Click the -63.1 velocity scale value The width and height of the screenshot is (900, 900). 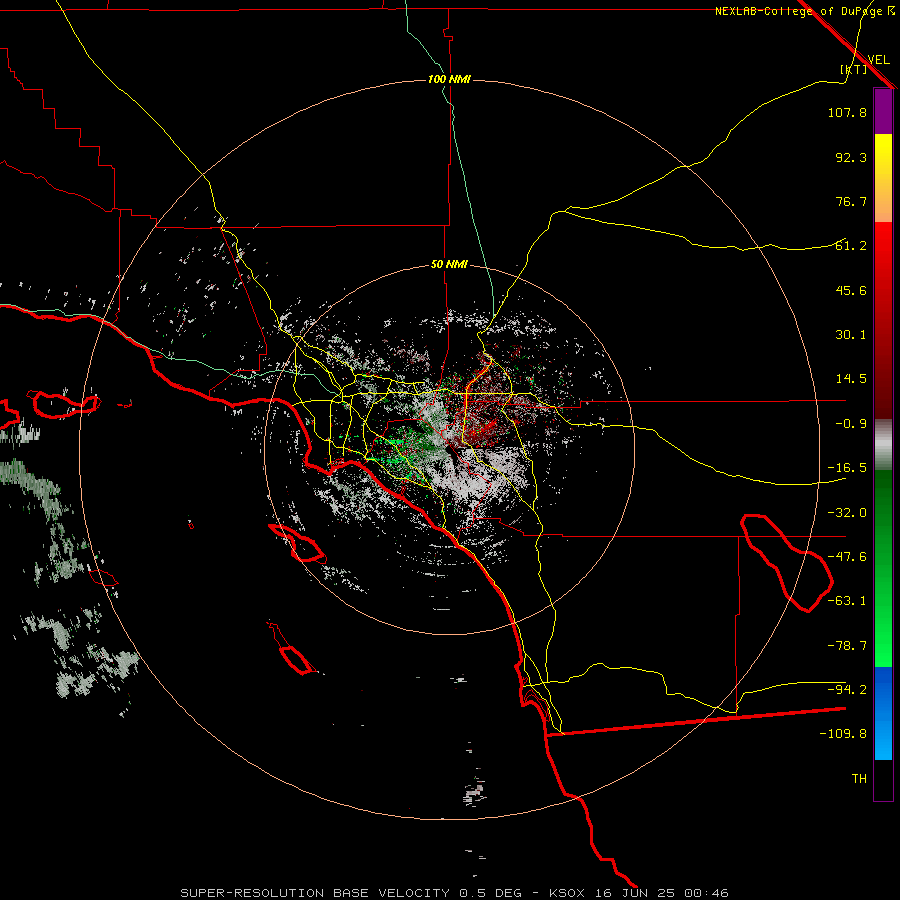(847, 601)
